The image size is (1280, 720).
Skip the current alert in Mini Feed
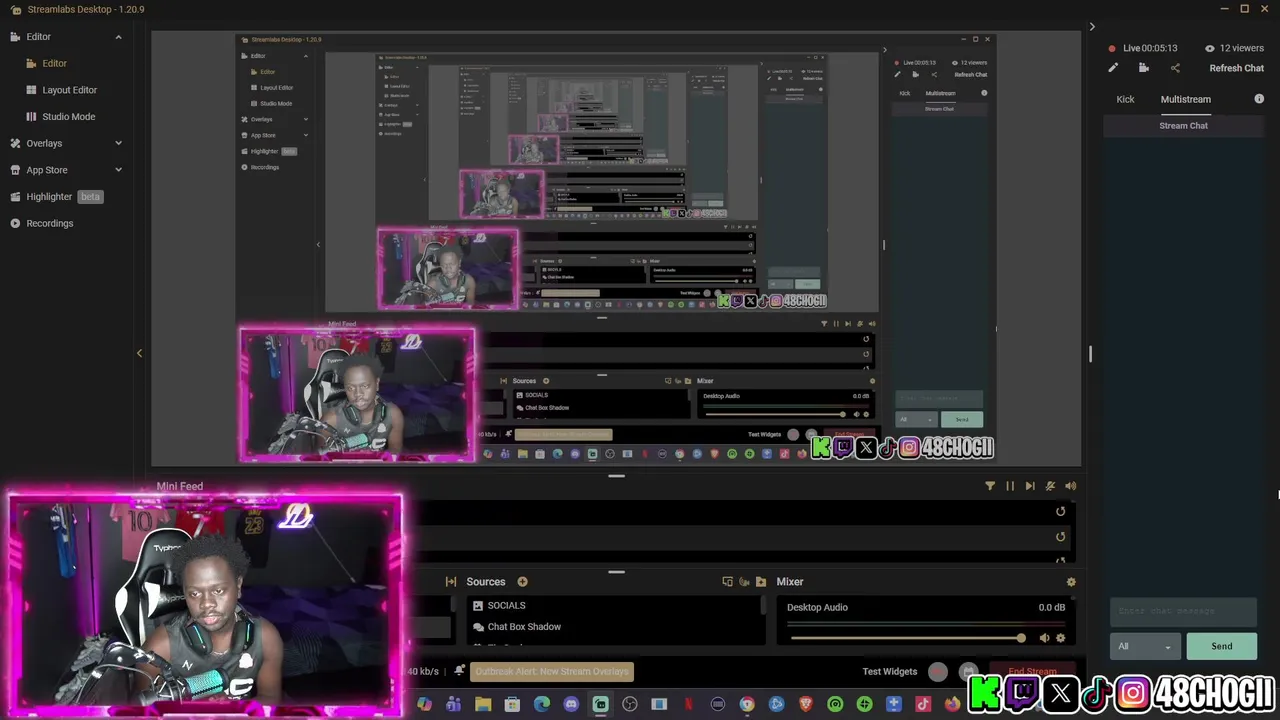[1030, 486]
